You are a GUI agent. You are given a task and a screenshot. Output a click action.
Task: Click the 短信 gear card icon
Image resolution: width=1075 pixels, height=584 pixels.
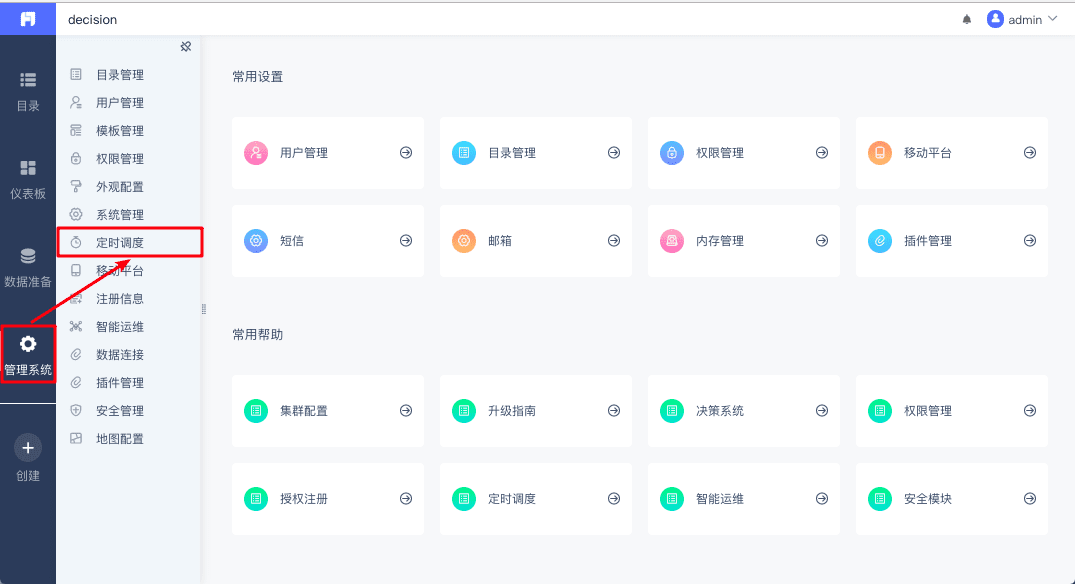click(256, 241)
